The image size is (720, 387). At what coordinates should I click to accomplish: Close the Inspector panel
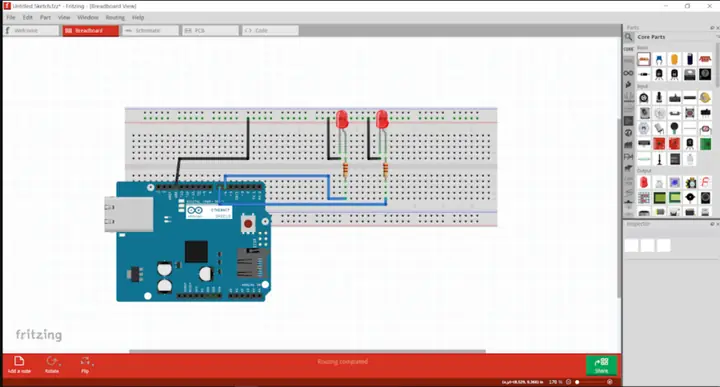[718, 224]
